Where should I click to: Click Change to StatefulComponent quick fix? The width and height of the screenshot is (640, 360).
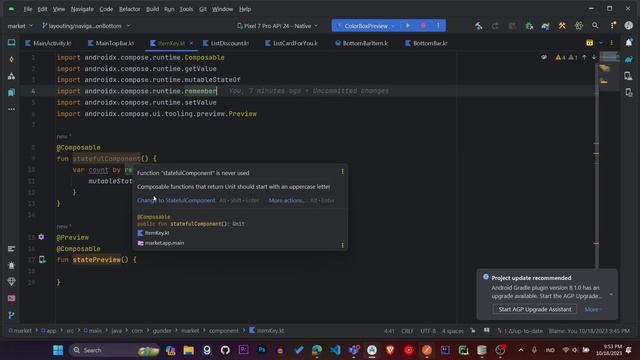point(176,200)
